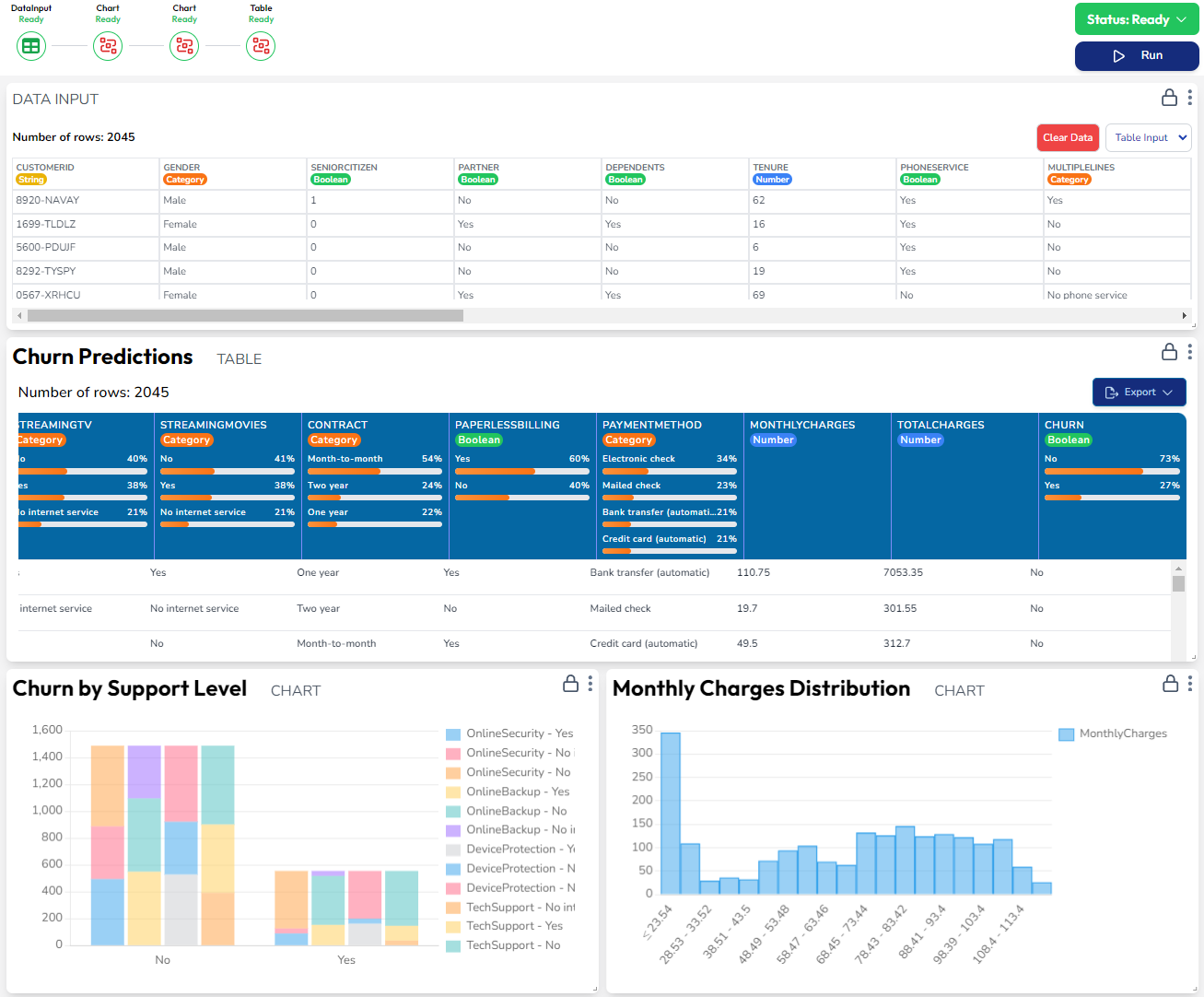
Task: Toggle purple OnlineBackup - No internet legend entry
Action: coord(510,829)
